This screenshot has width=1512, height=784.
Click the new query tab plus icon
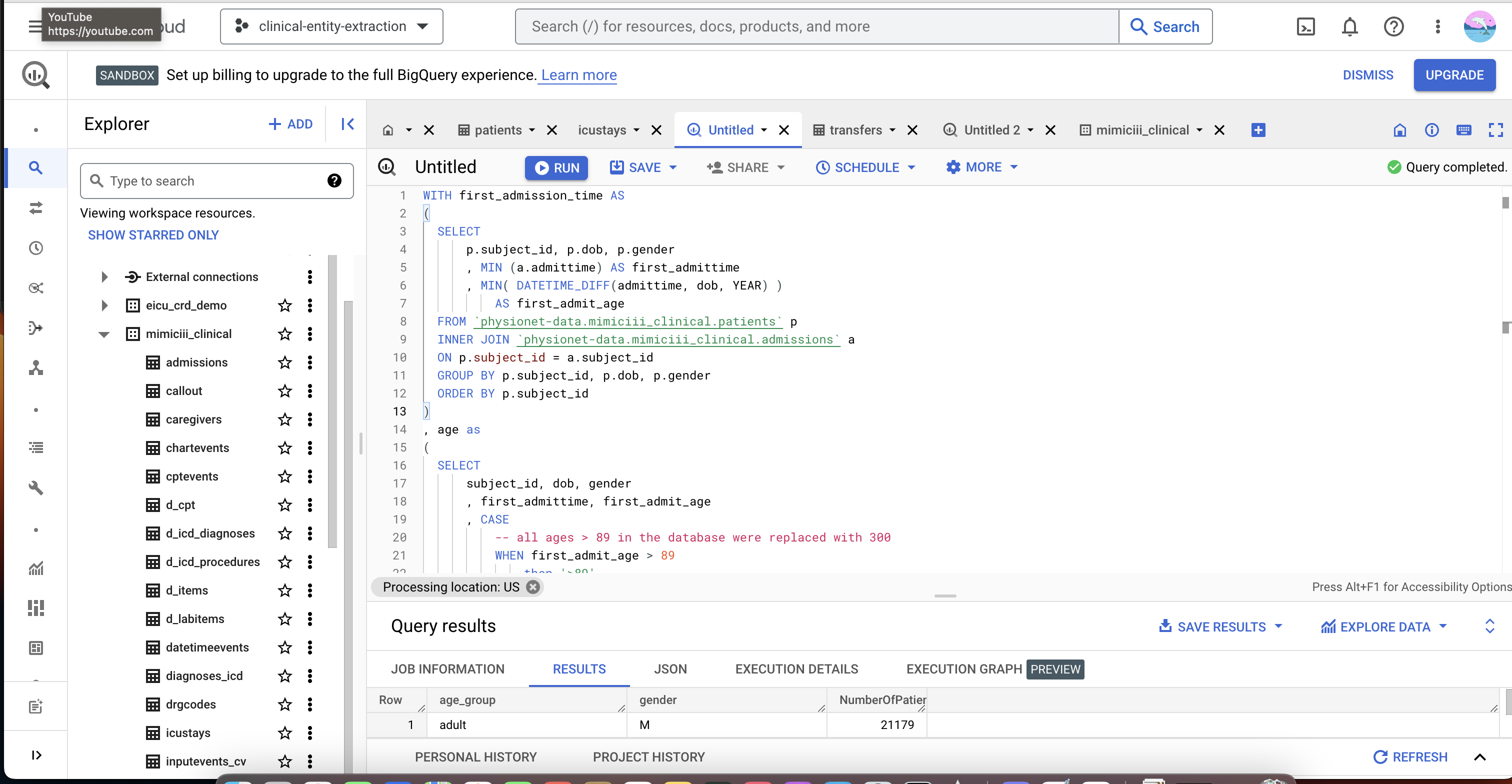pos(1258,130)
